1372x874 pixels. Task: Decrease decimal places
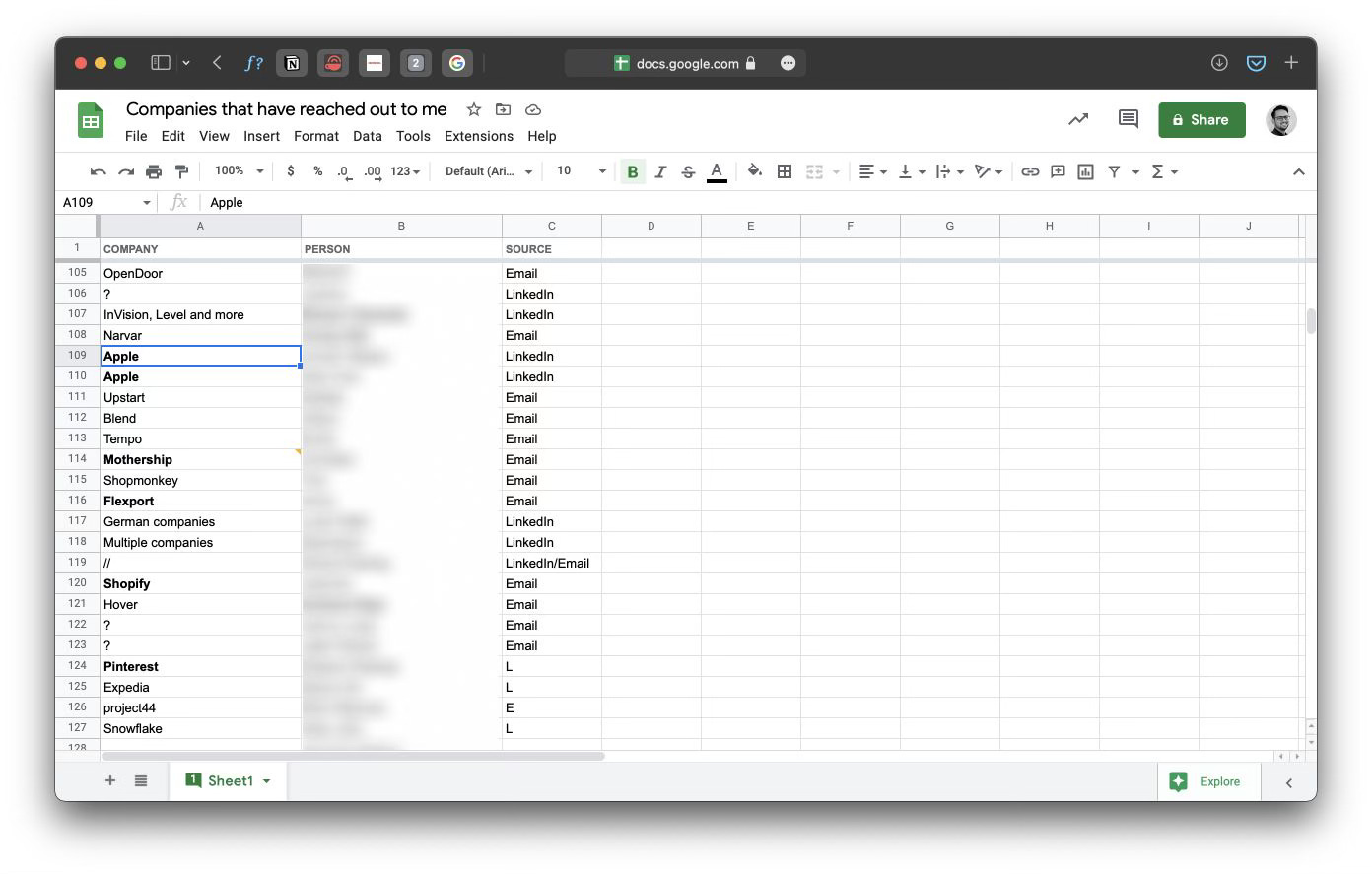click(x=344, y=171)
